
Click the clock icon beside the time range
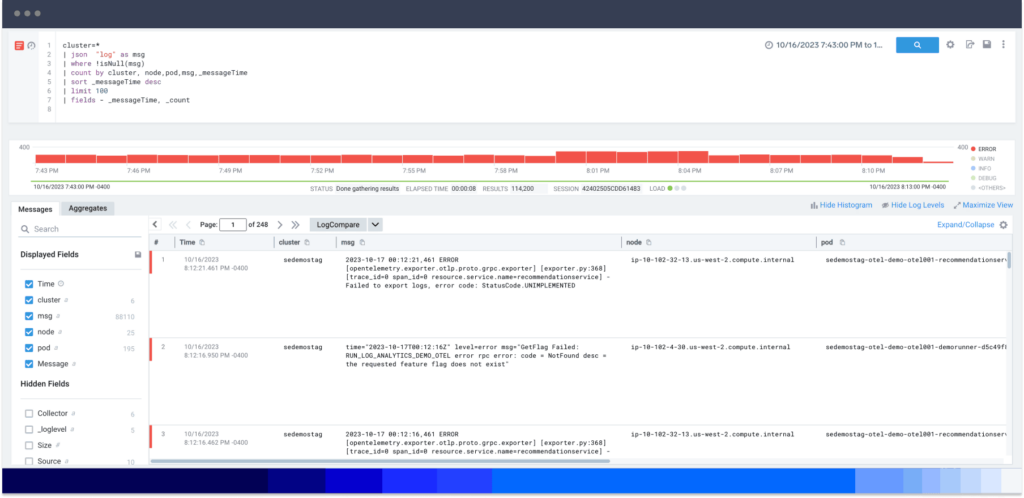coord(769,45)
